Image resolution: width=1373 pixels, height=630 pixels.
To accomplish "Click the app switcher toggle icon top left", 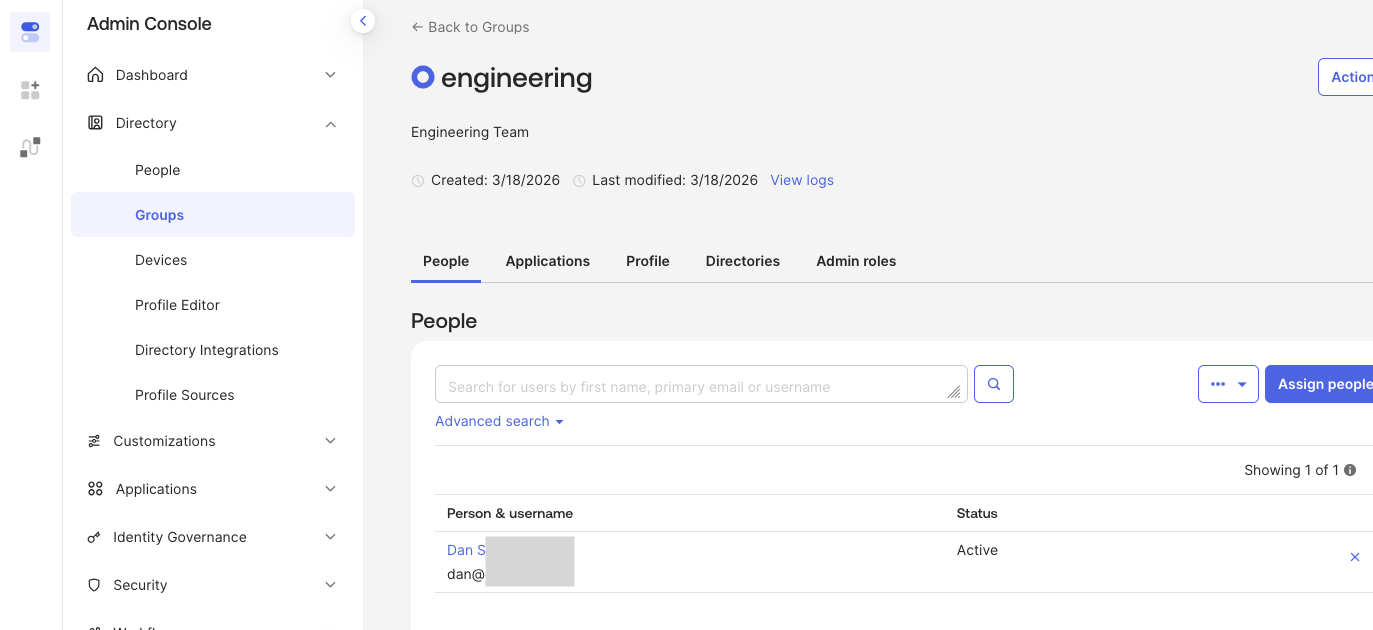I will coord(29,31).
